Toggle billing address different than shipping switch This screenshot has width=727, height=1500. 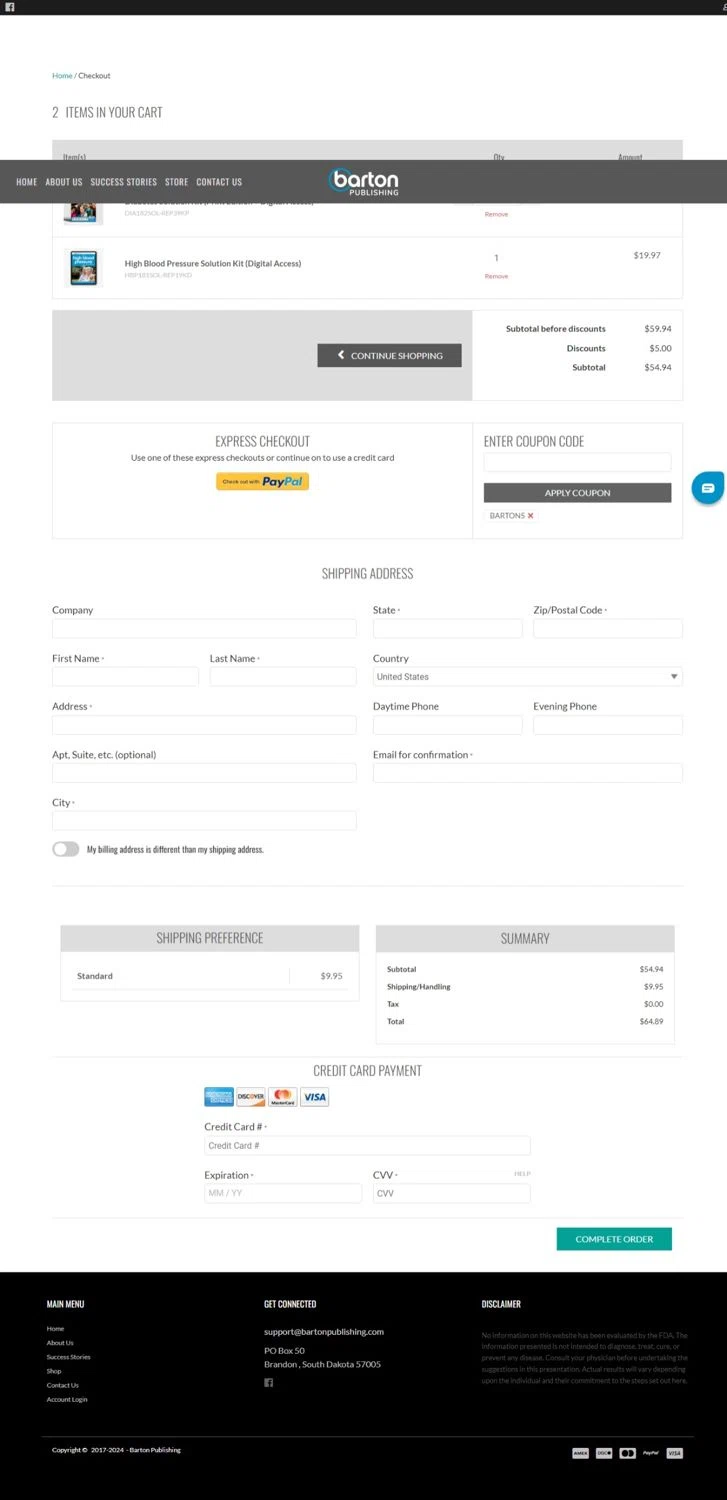coord(66,849)
